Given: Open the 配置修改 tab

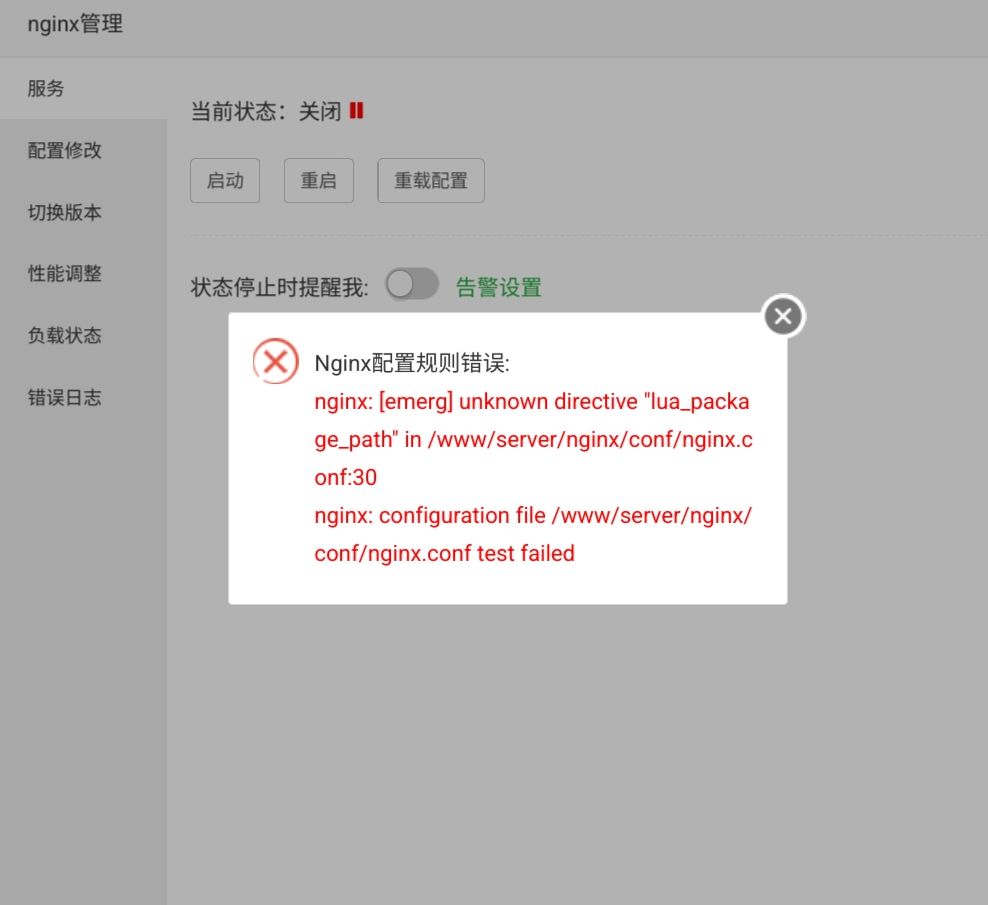Looking at the screenshot, I should tap(83, 150).
